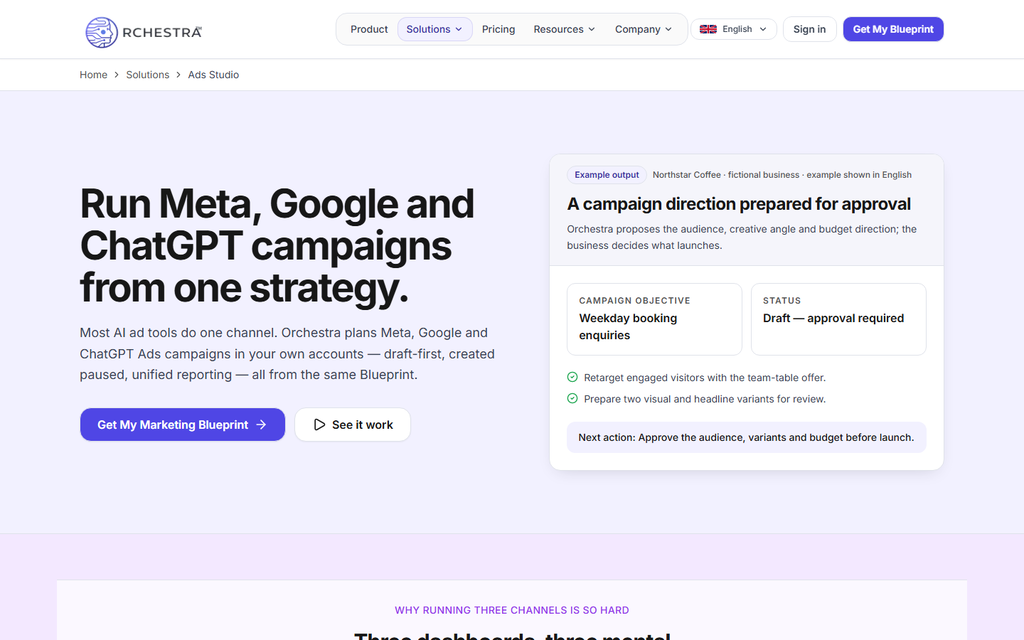Click the UK flag language icon
The image size is (1024, 640).
click(708, 29)
